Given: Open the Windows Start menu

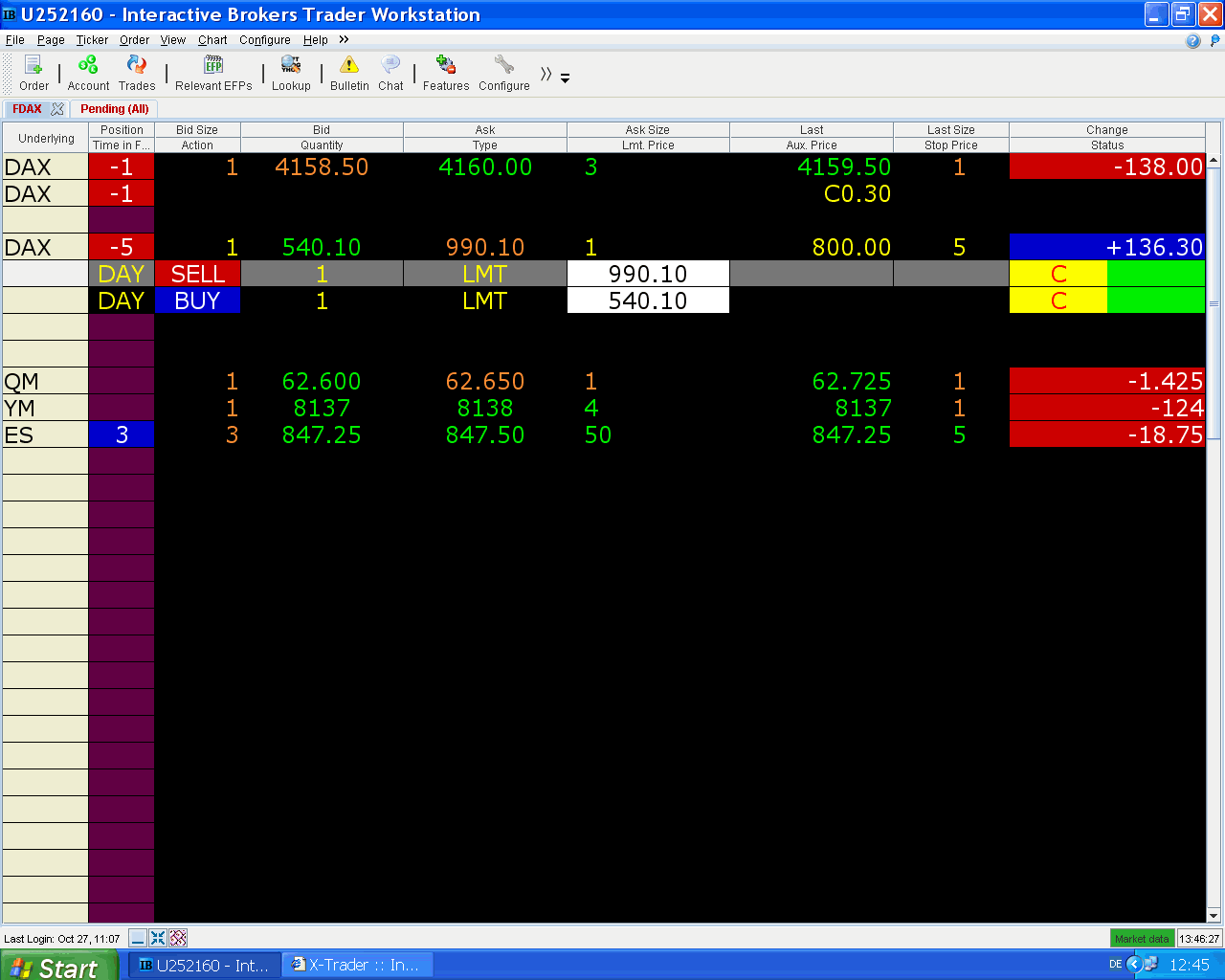Looking at the screenshot, I should coord(59,966).
